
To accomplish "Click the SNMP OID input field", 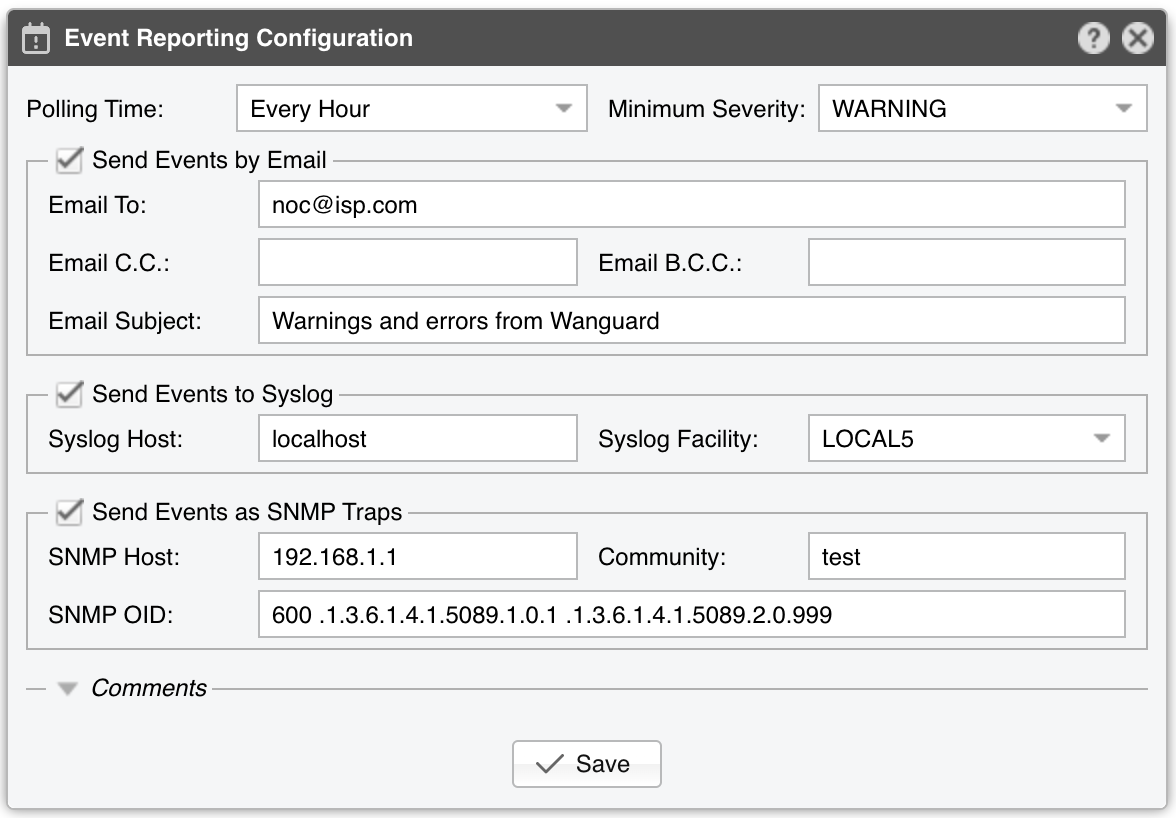I will click(x=692, y=615).
